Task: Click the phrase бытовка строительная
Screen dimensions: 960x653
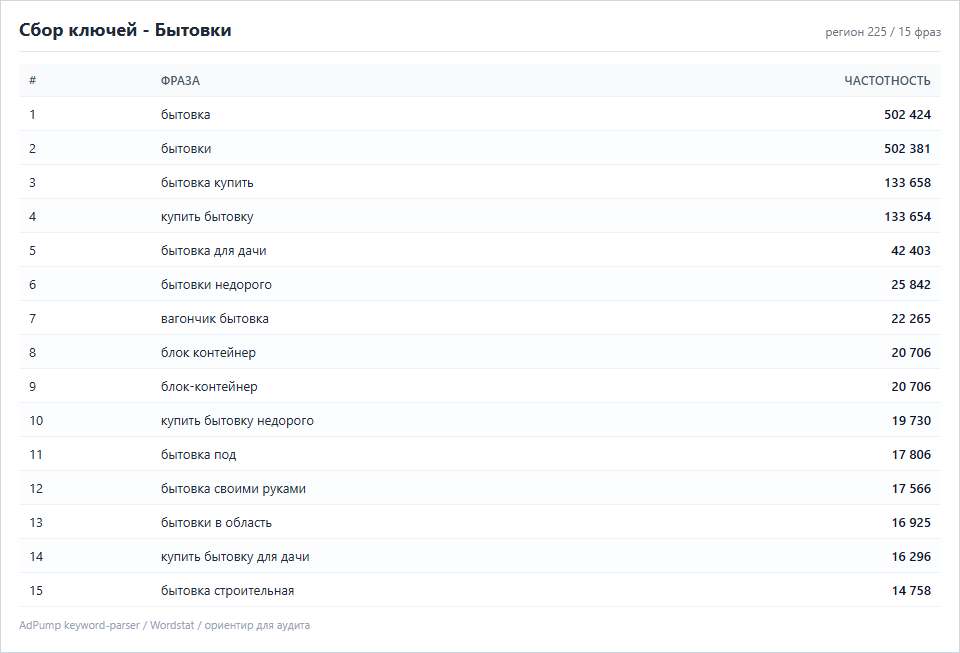Action: pos(228,591)
